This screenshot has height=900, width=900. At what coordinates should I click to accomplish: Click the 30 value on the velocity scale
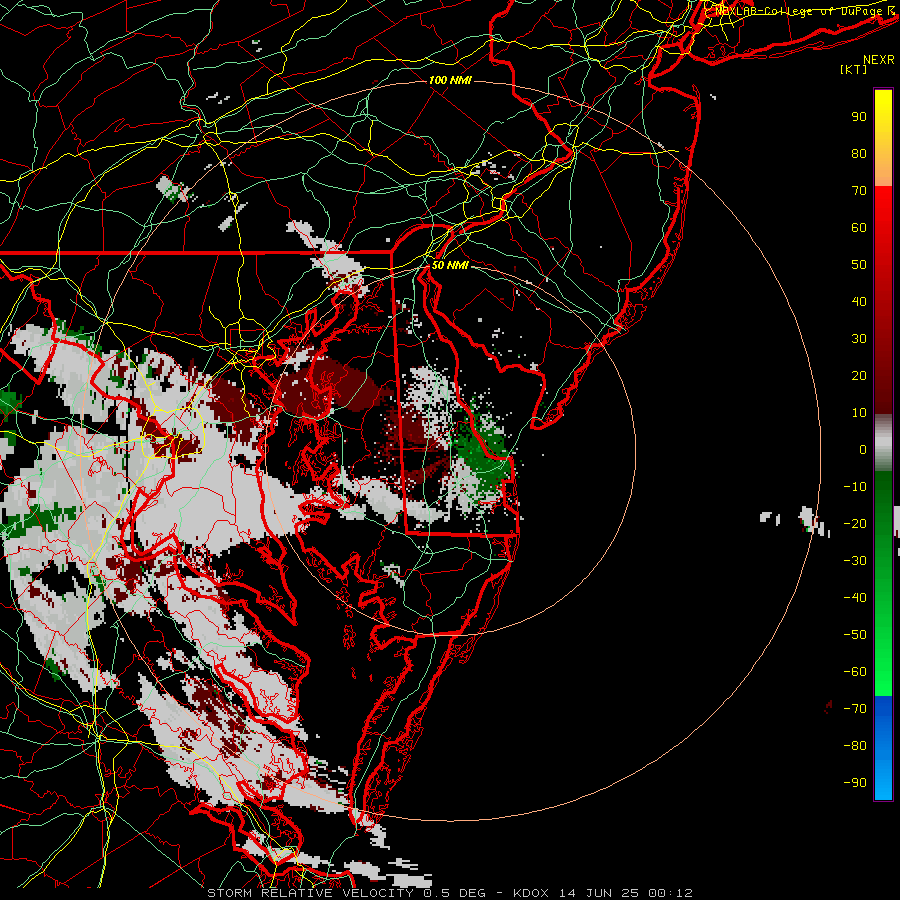tap(859, 339)
